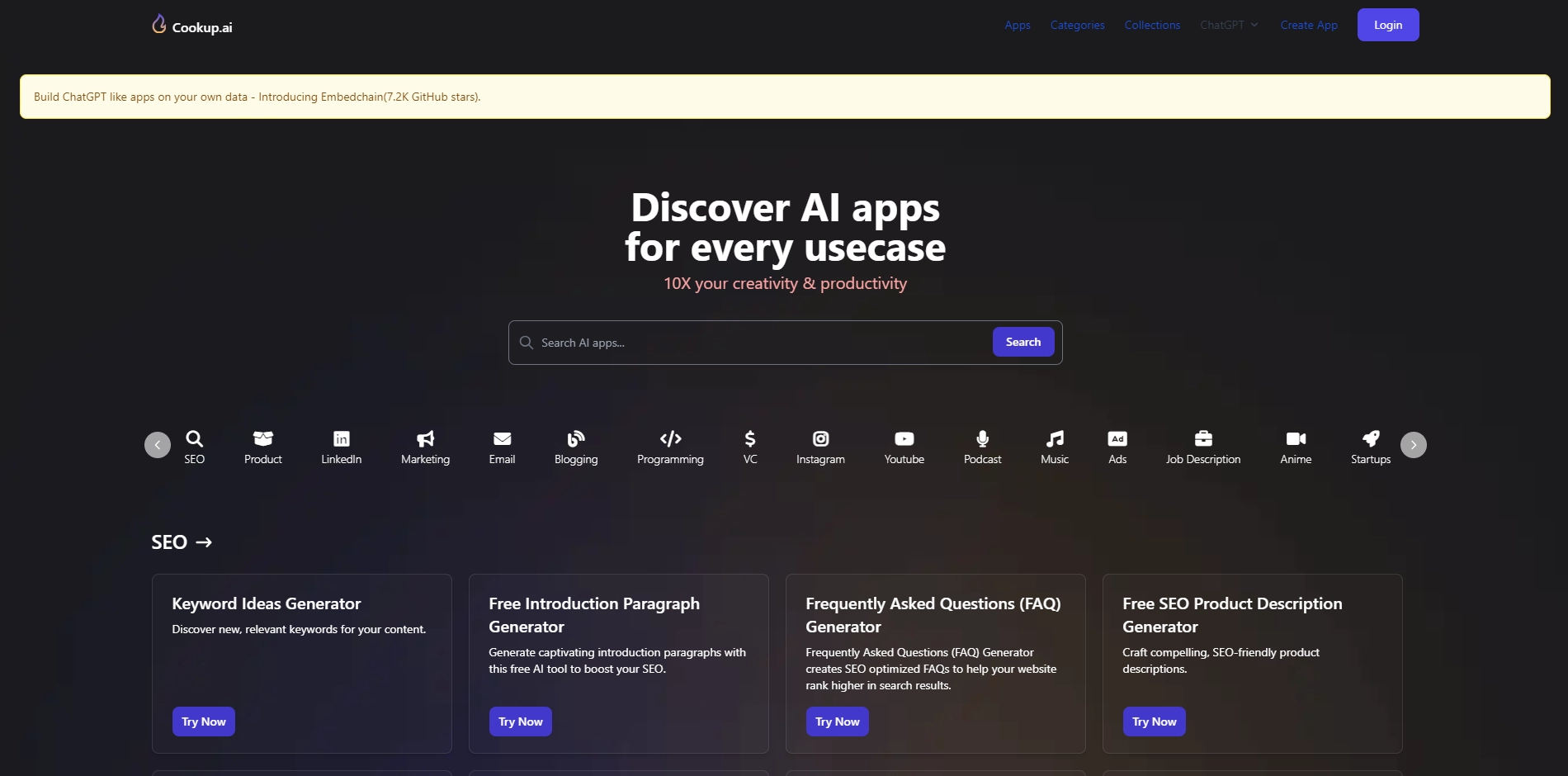Open the Youtube category icon
This screenshot has width=1568, height=776.
(x=904, y=438)
